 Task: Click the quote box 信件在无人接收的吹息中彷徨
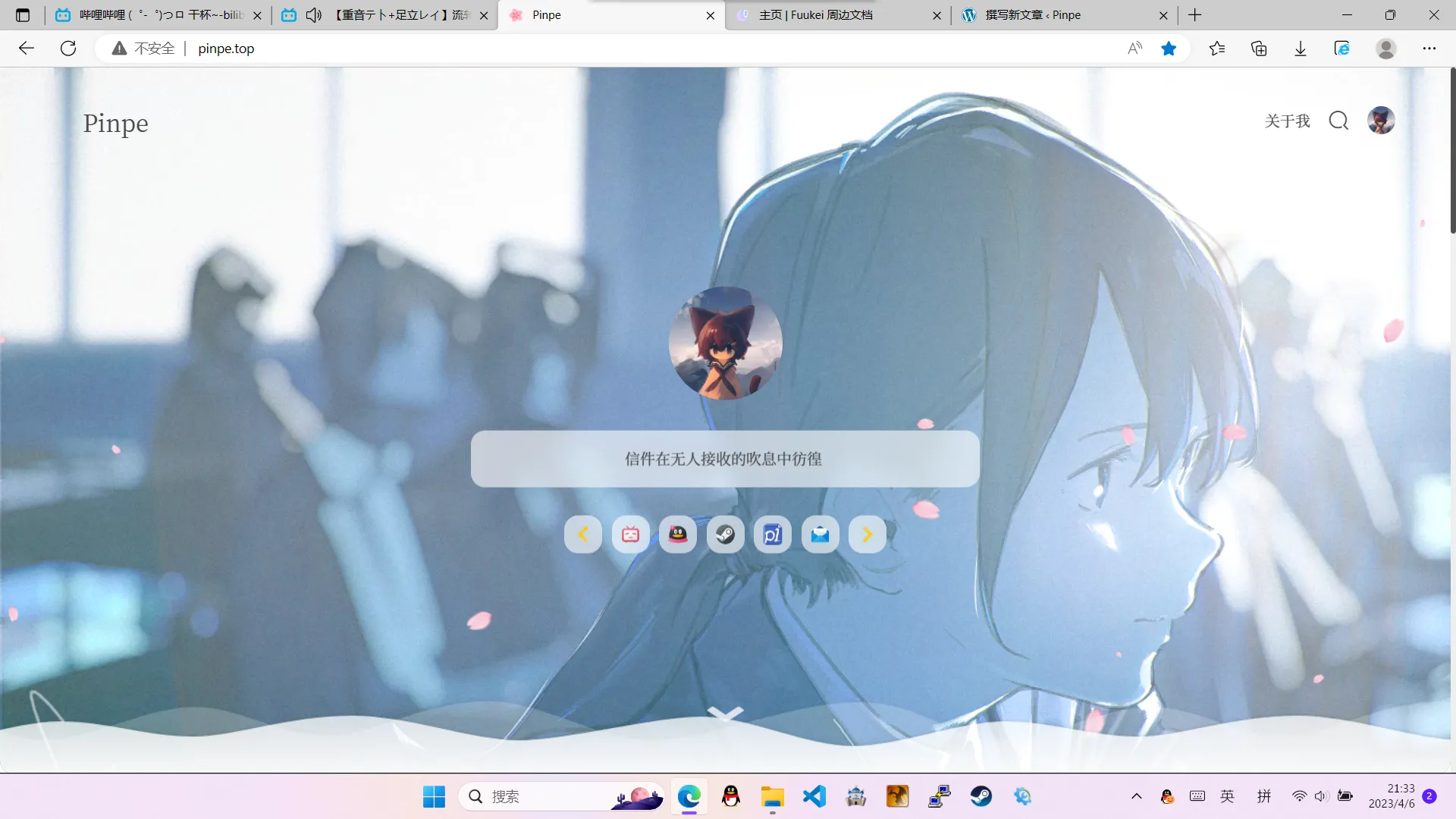tap(725, 459)
